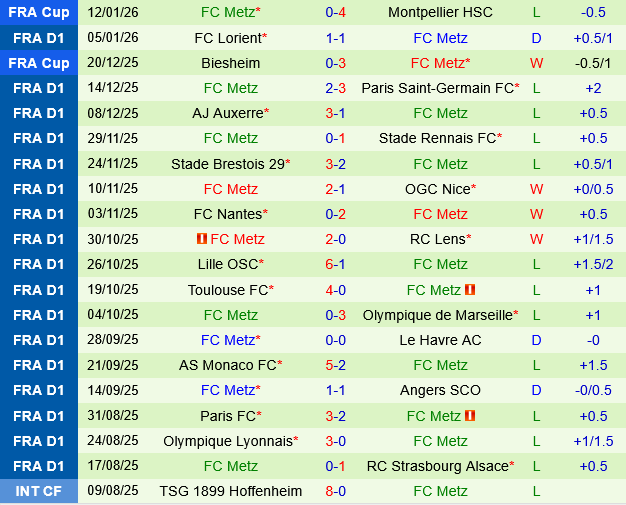Click FRA Cup label for the 12/01/26 match
The width and height of the screenshot is (626, 505).
[40, 12]
